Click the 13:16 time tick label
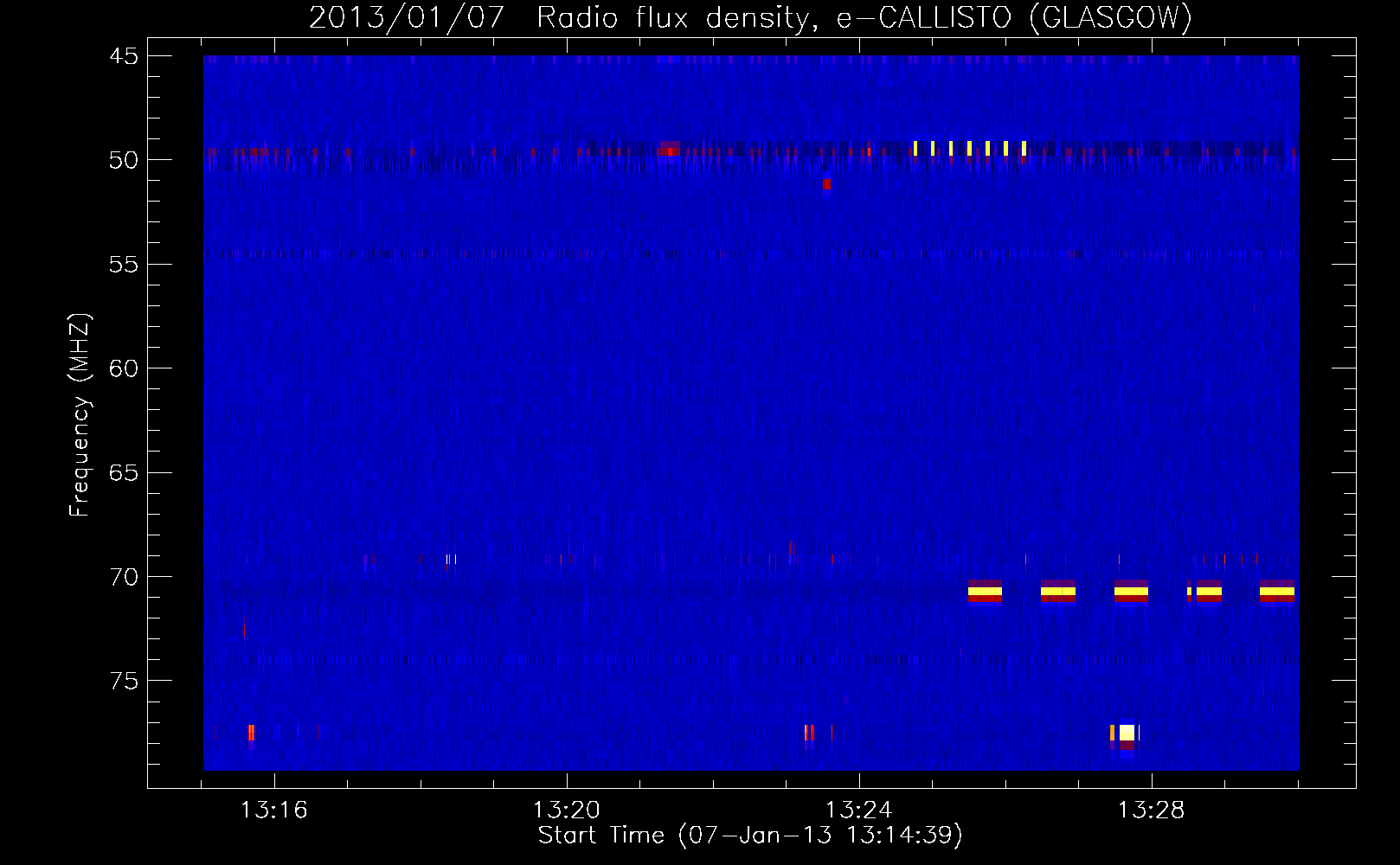 coord(274,811)
